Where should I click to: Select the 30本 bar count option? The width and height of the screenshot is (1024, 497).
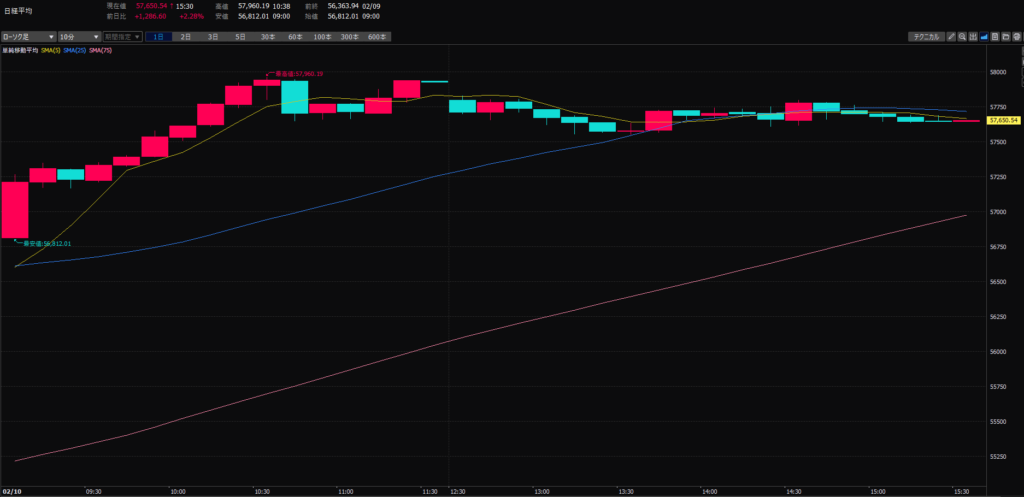[x=267, y=37]
